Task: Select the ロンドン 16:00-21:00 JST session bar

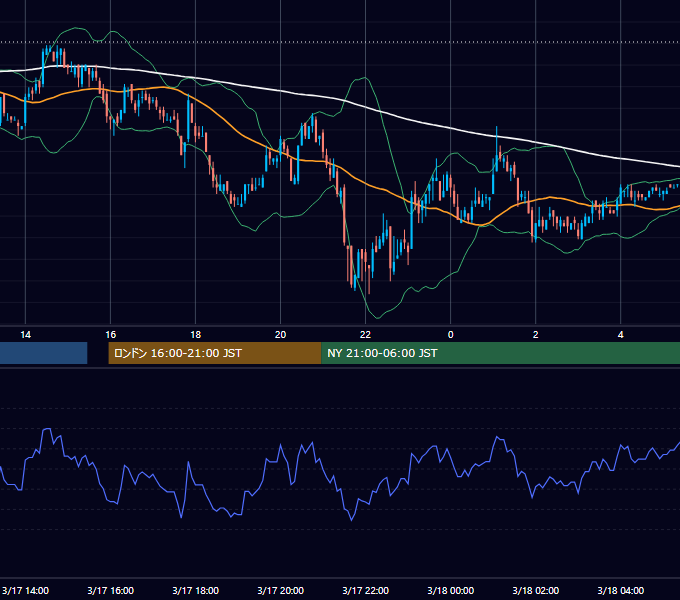Action: tap(215, 353)
